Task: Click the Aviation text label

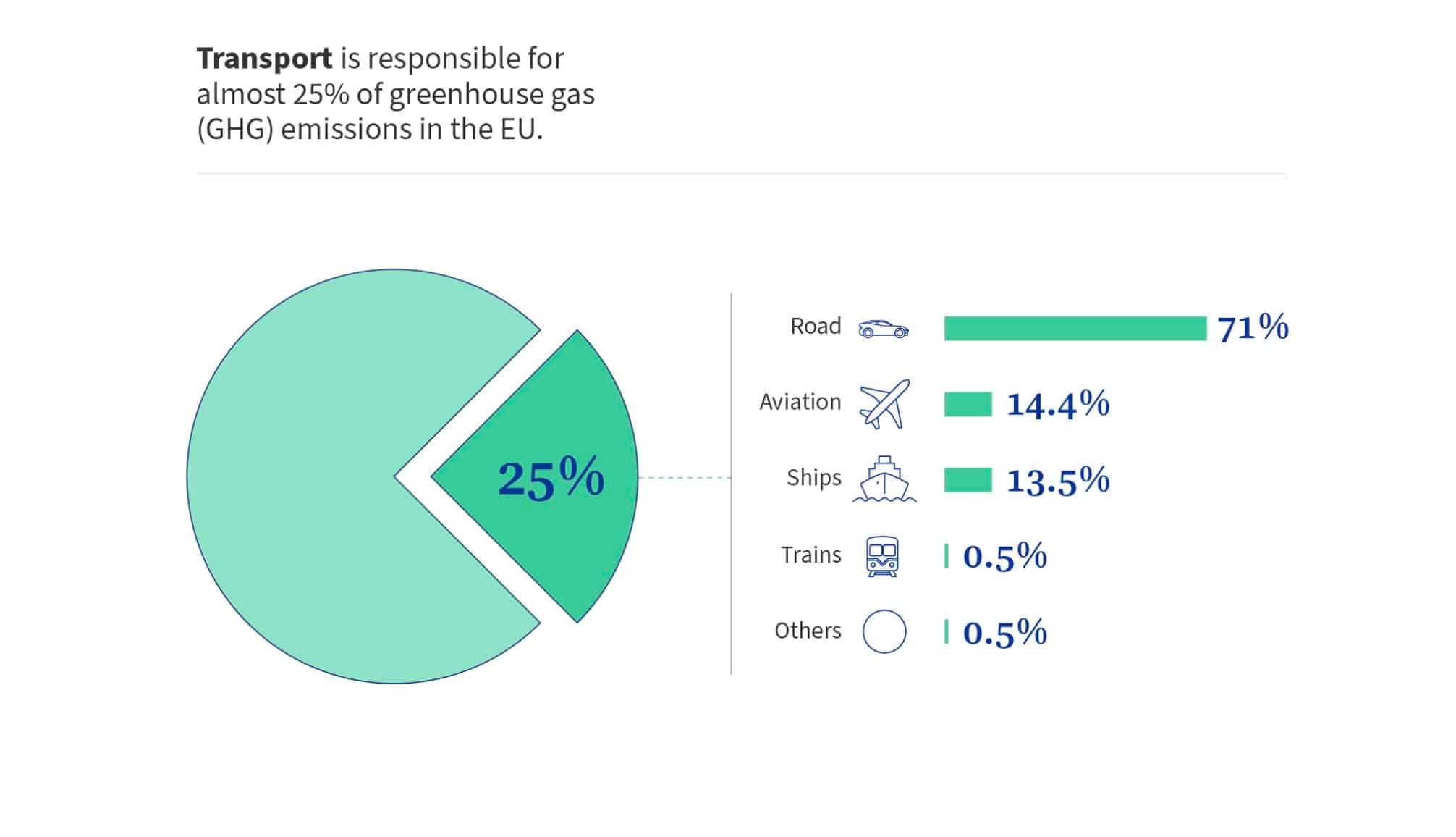Action: tap(800, 402)
